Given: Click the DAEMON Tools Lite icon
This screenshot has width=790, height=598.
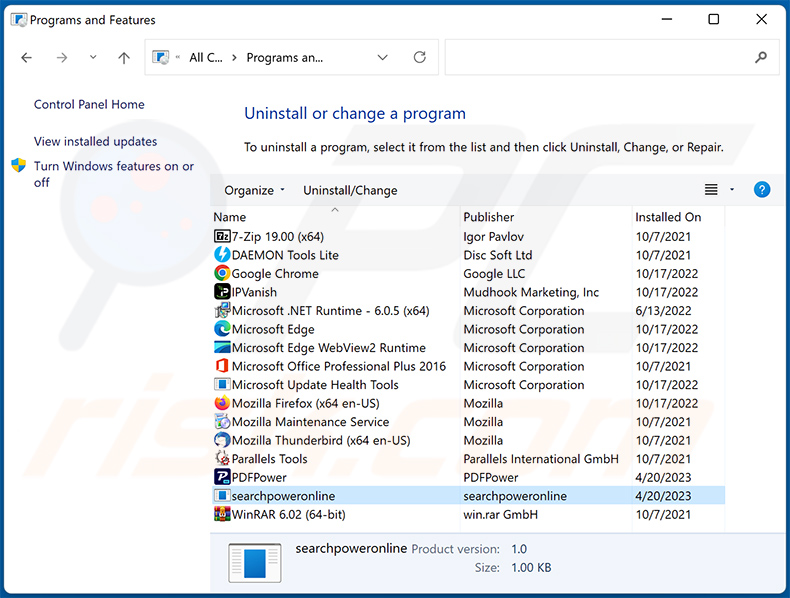Looking at the screenshot, I should pos(222,255).
